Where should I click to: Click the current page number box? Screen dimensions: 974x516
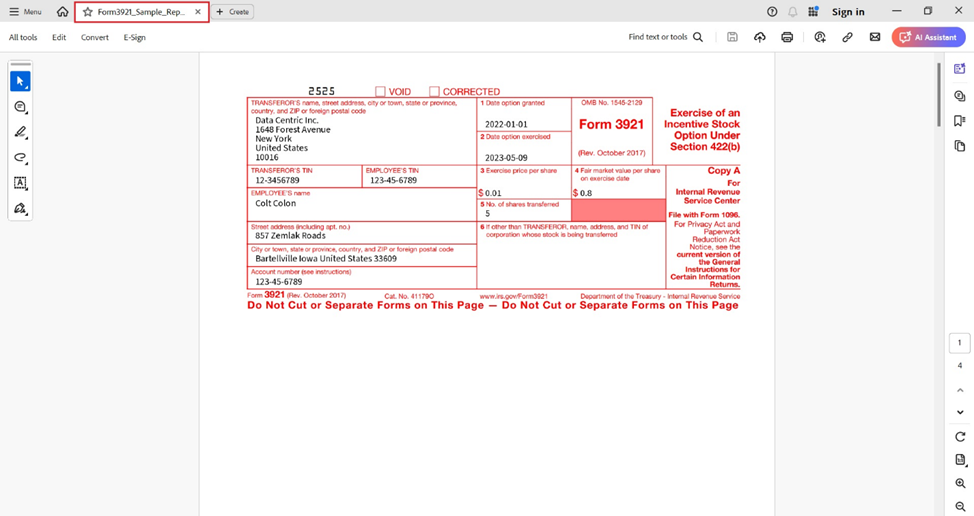coord(960,343)
